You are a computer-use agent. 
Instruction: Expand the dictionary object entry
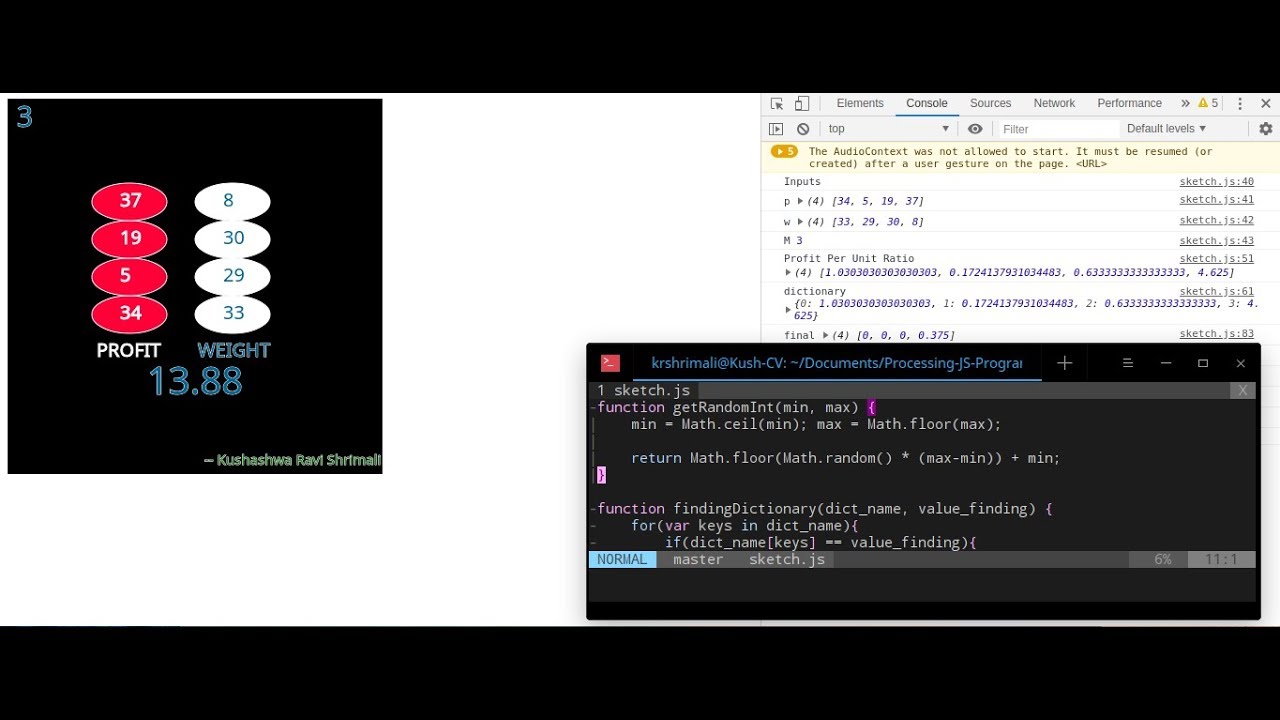click(x=788, y=310)
